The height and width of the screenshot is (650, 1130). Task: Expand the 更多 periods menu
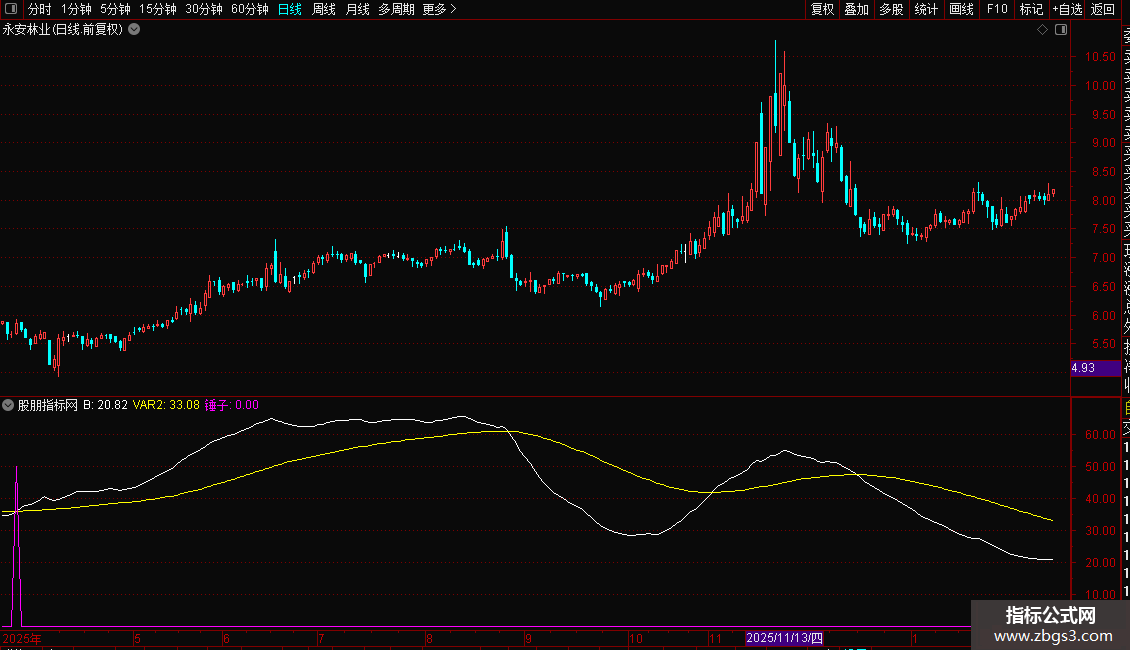click(x=439, y=9)
